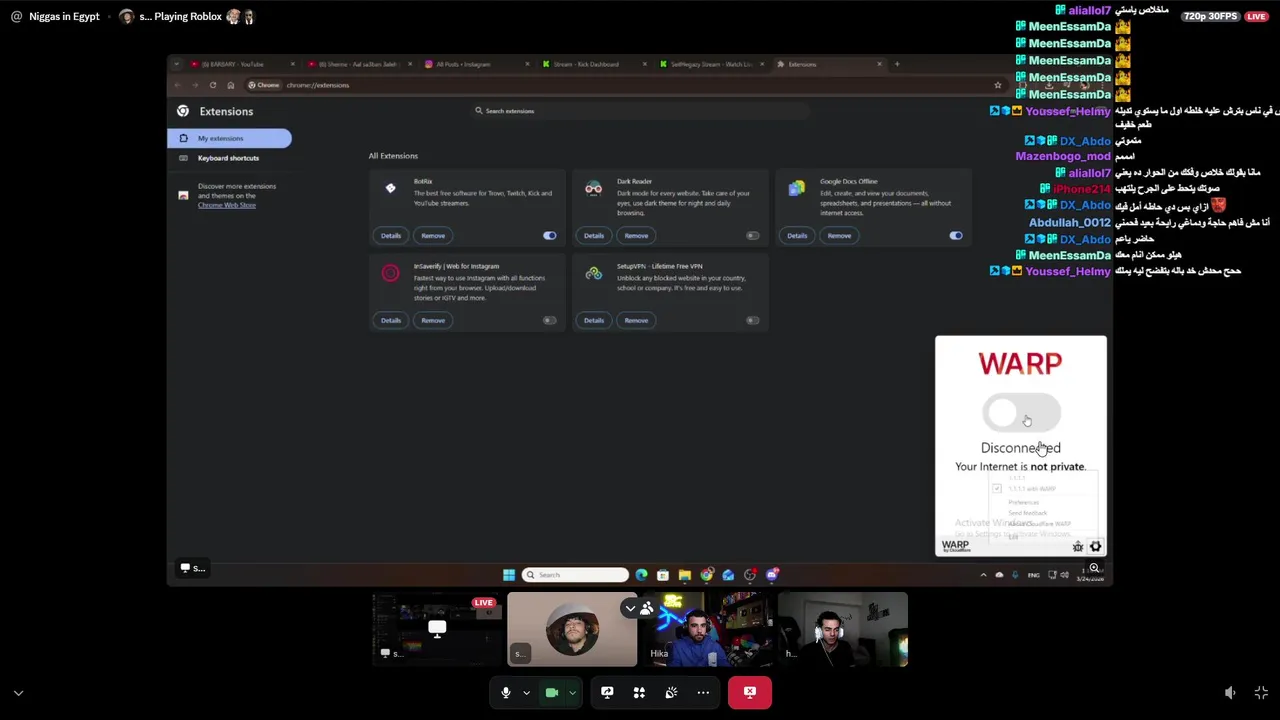Open the soundboard button
This screenshot has width=1280, height=720.
(671, 692)
